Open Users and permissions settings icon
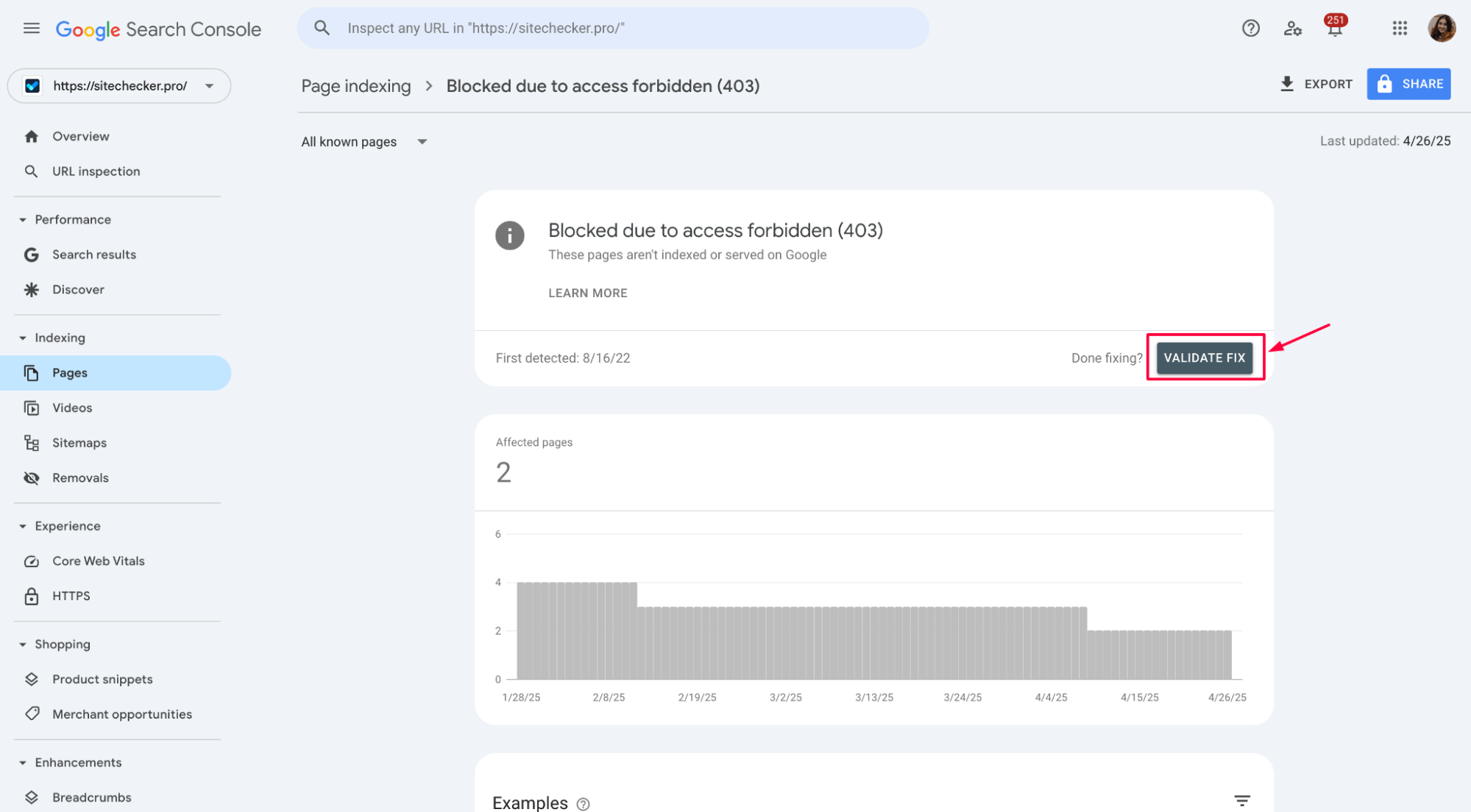 1292,29
